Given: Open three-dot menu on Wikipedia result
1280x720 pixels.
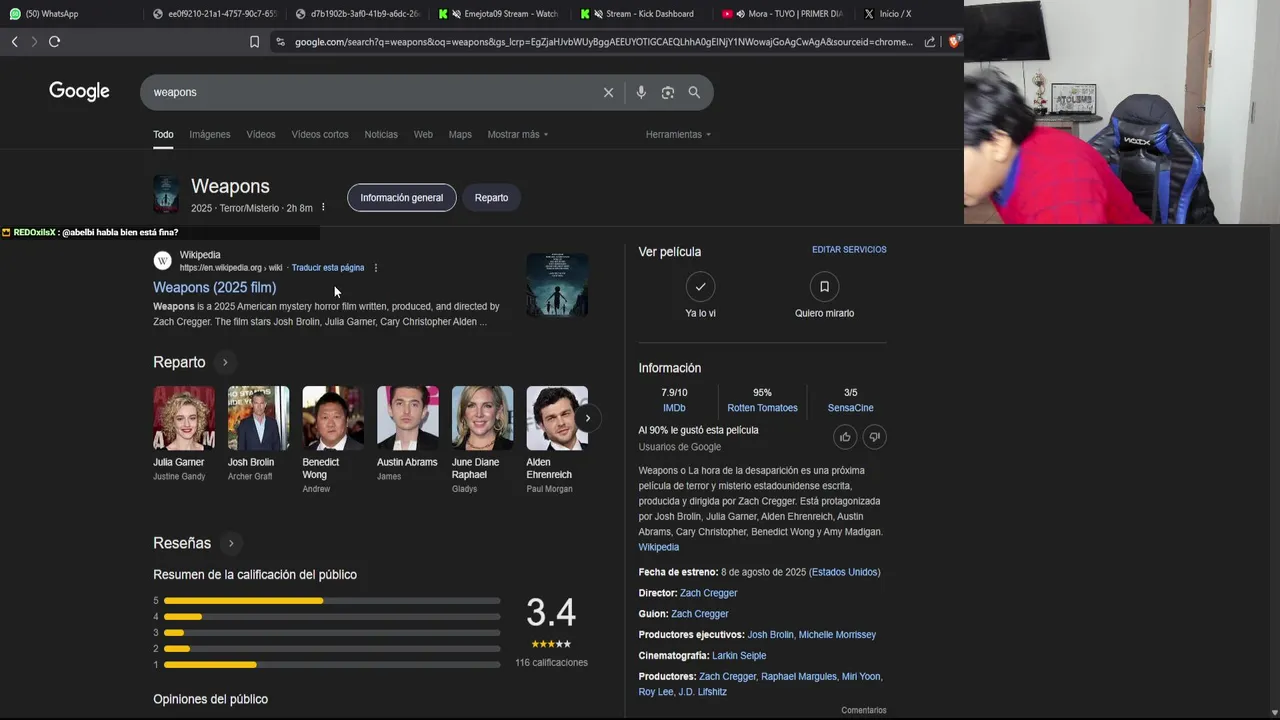Looking at the screenshot, I should pyautogui.click(x=376, y=268).
